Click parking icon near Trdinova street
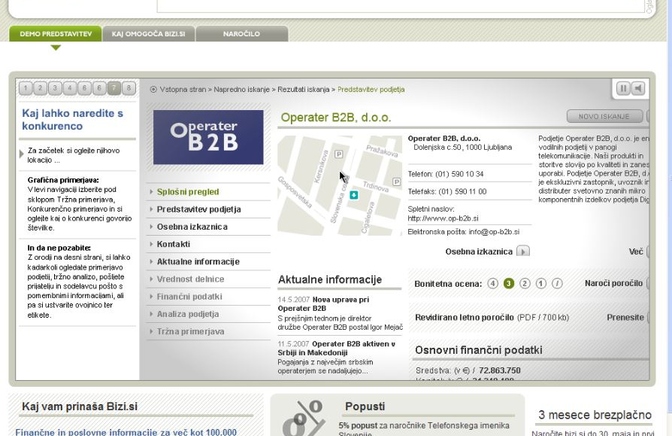 397,182
